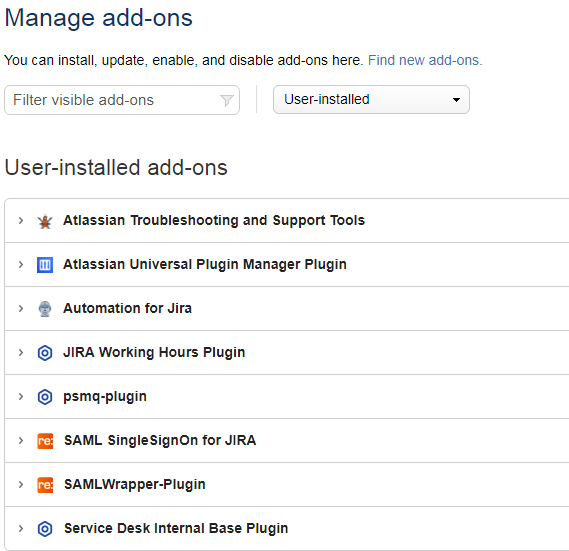This screenshot has height=551, width=569.
Task: Select Service Desk Internal Base Plugin name
Action: [176, 528]
